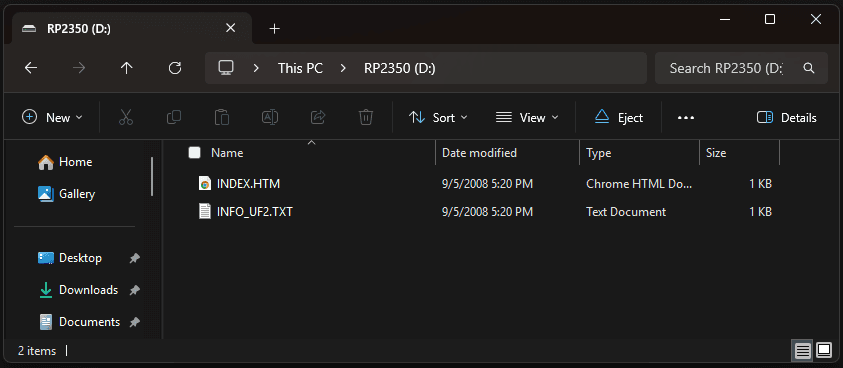The image size is (843, 368).
Task: Click the Share icon in toolbar
Action: point(318,117)
